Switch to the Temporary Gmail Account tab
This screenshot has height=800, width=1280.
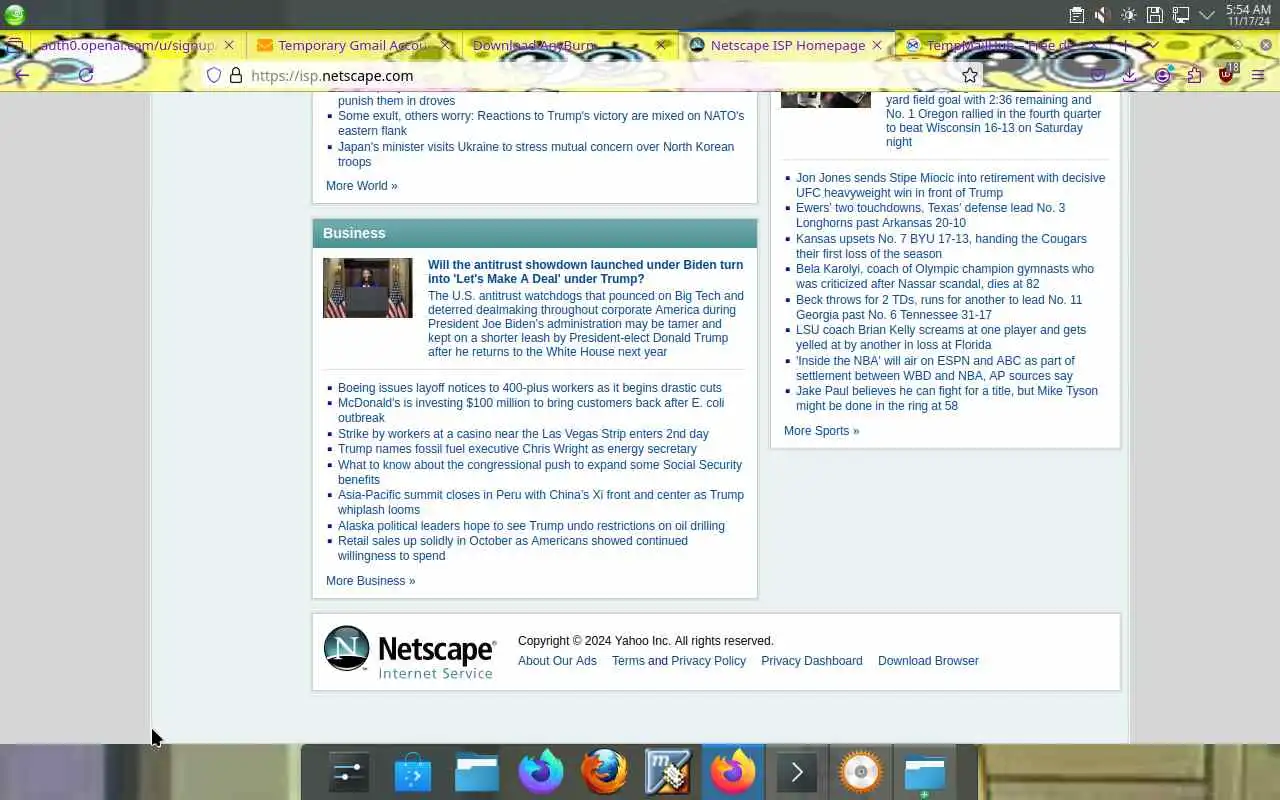click(352, 45)
